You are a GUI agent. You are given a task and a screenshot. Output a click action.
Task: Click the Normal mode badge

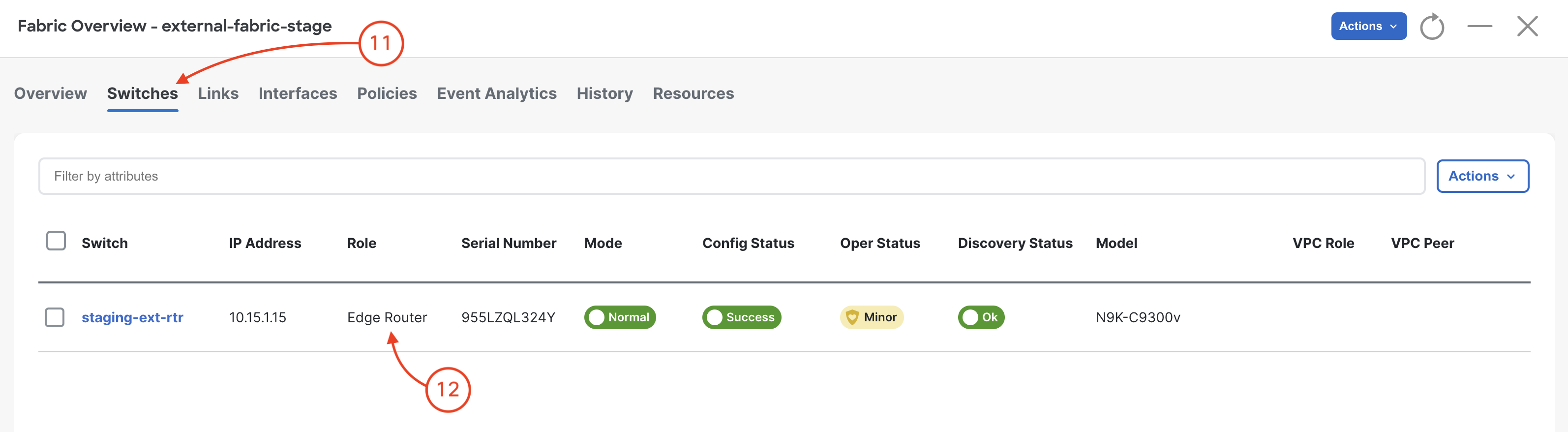[x=620, y=317]
